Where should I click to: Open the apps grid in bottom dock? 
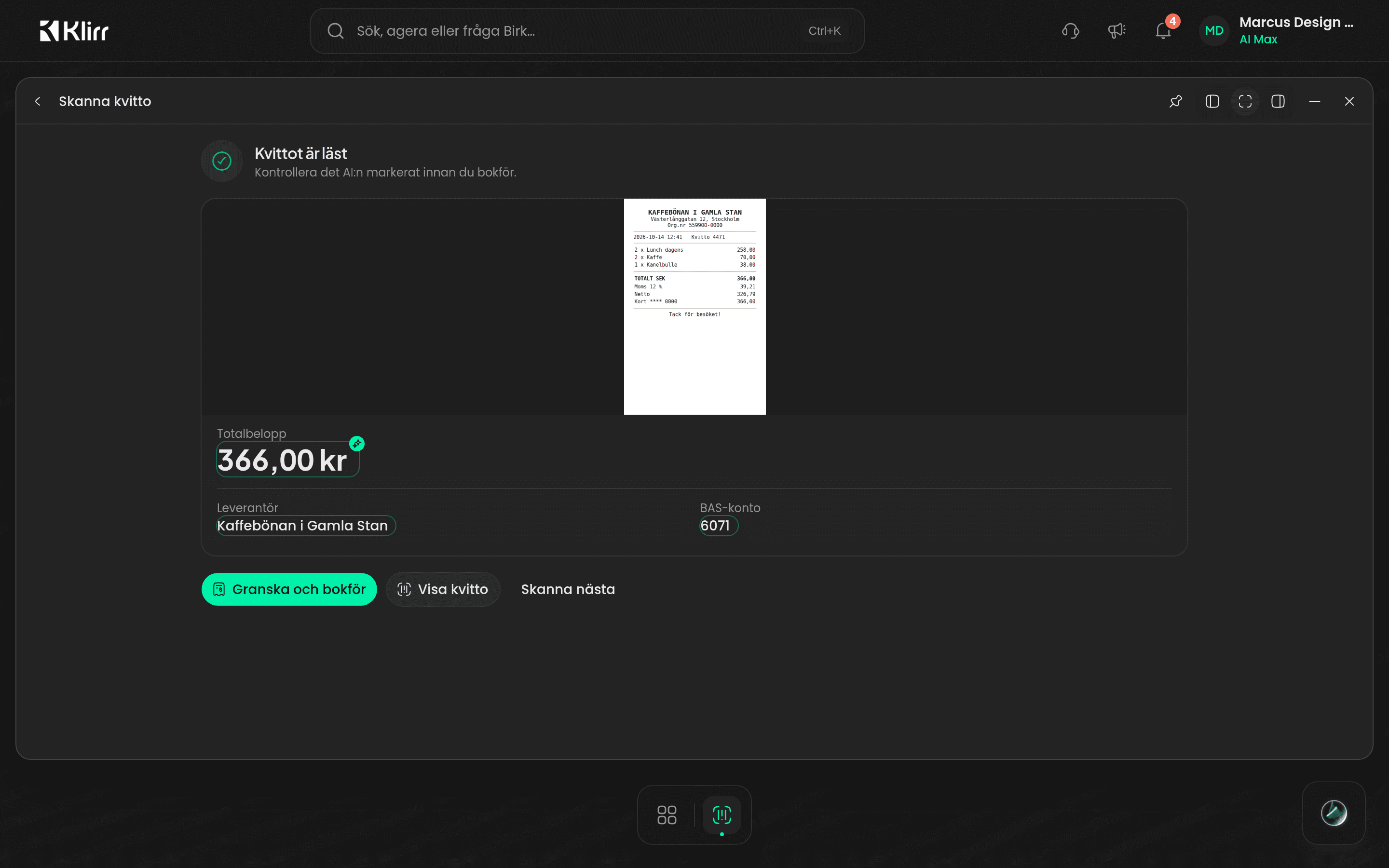tap(667, 814)
